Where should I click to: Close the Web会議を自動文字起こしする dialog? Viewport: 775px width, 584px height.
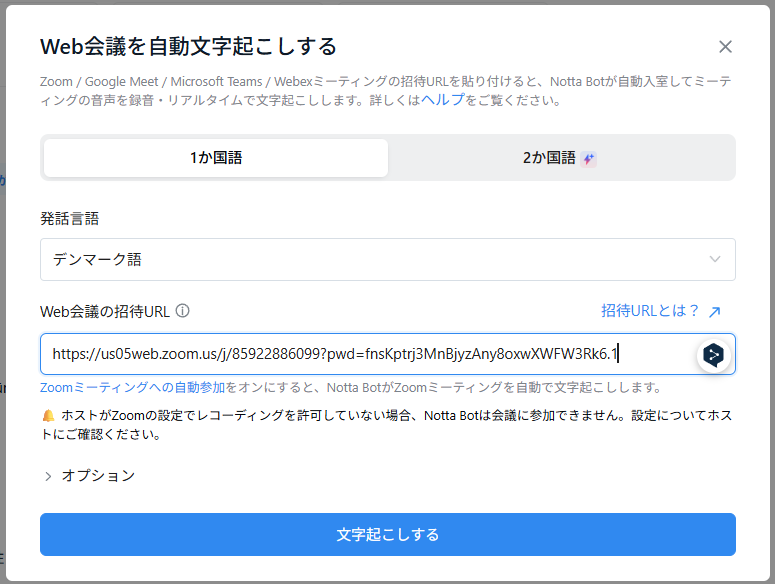pyautogui.click(x=725, y=46)
